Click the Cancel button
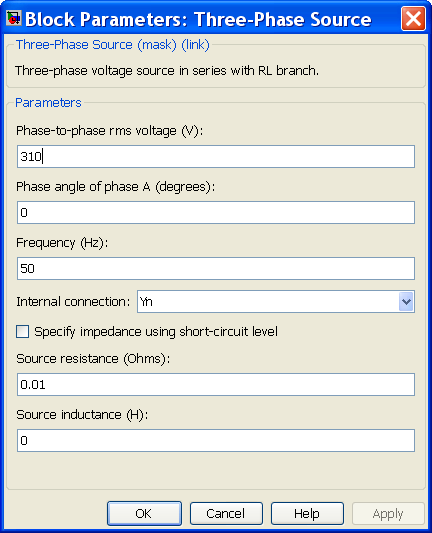432x533 pixels. 226,513
